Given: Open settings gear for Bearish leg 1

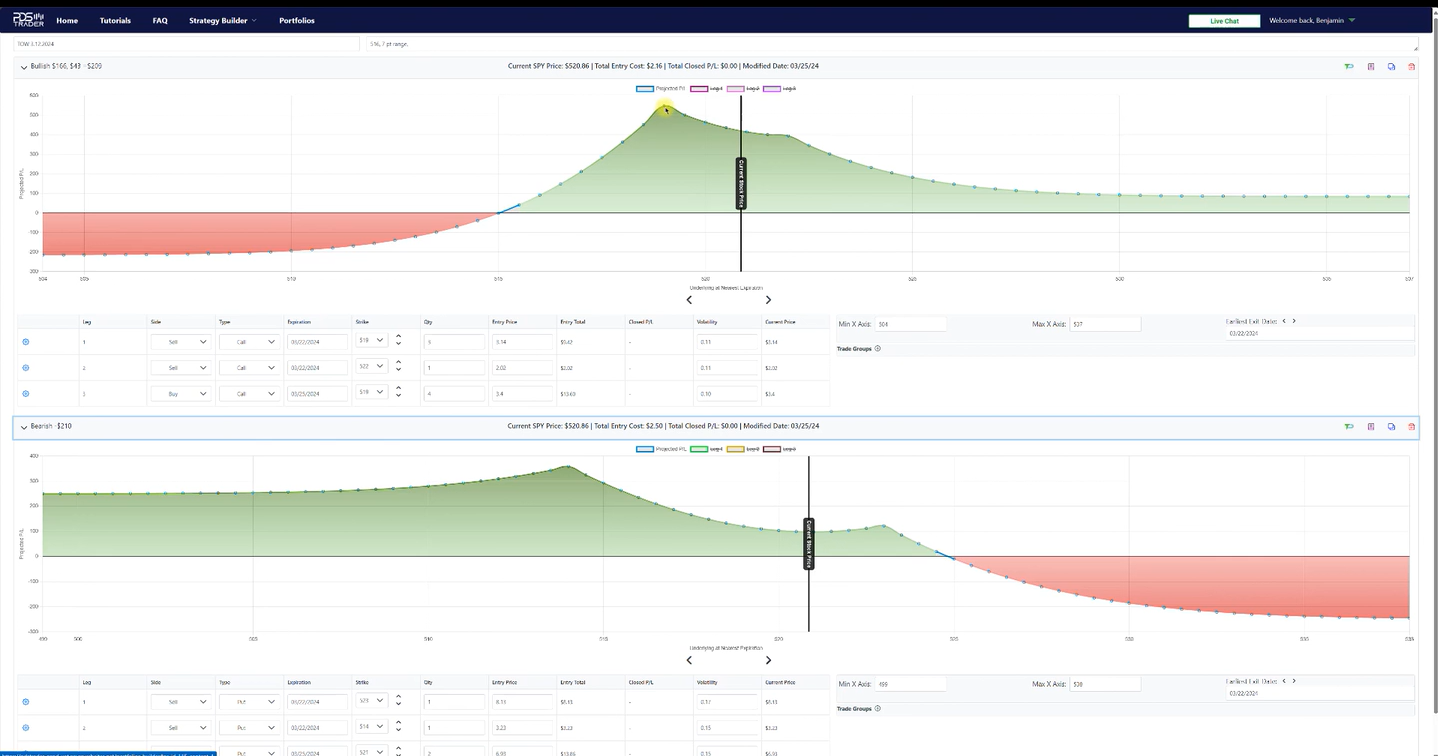Looking at the screenshot, I should click(26, 702).
